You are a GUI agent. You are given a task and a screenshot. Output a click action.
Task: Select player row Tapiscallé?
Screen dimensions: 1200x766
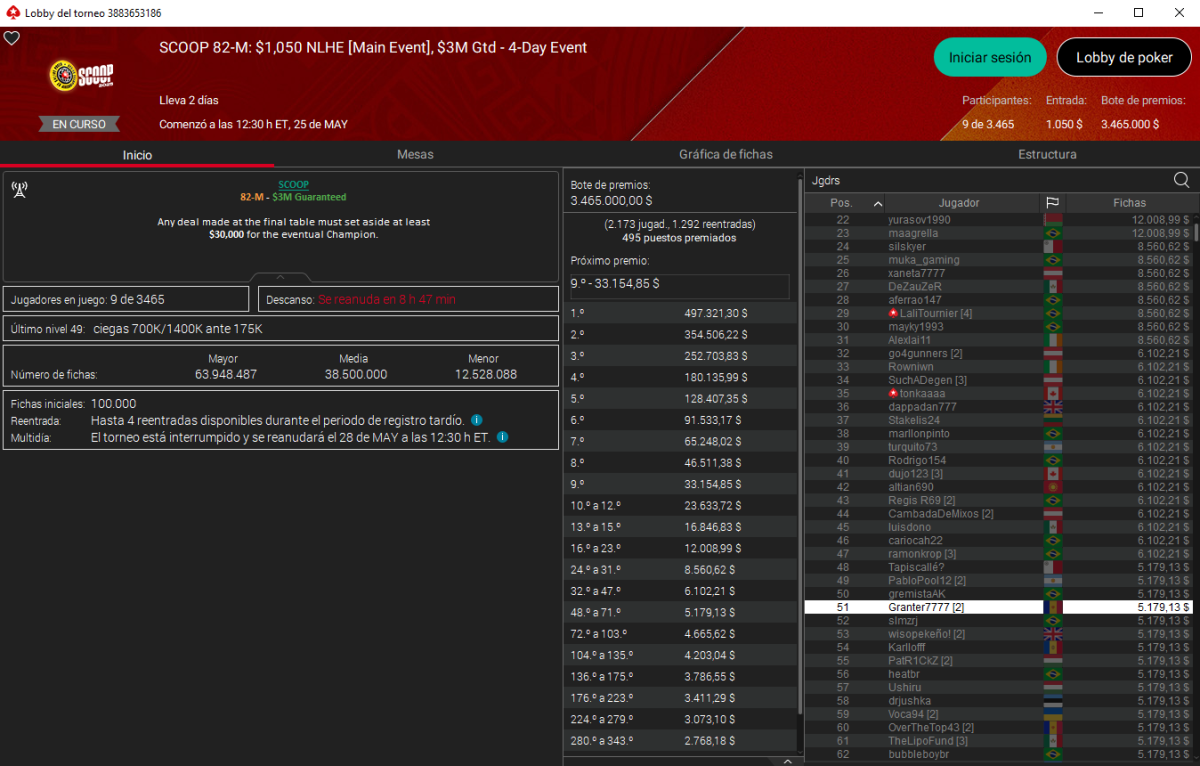point(999,567)
